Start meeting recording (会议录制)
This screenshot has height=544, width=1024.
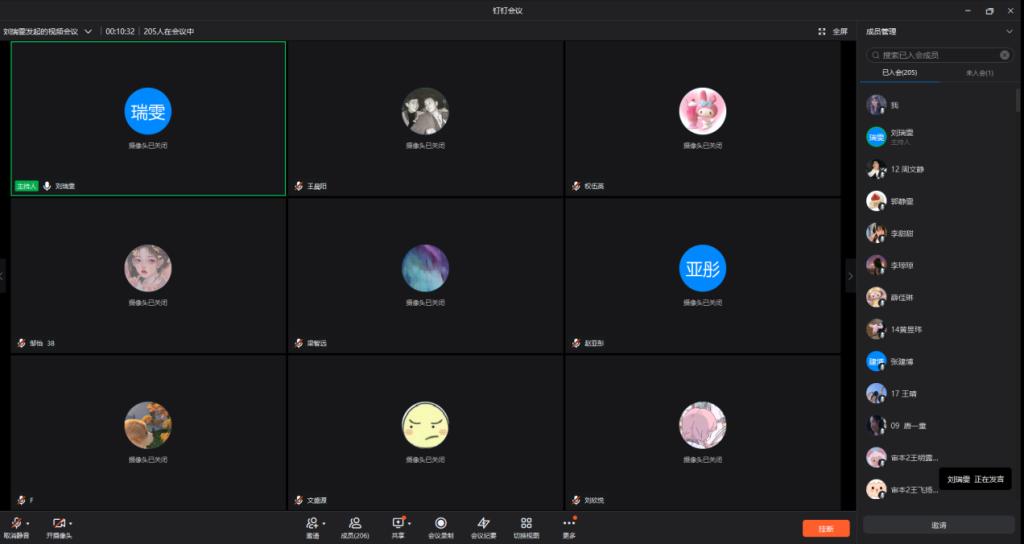click(x=440, y=523)
